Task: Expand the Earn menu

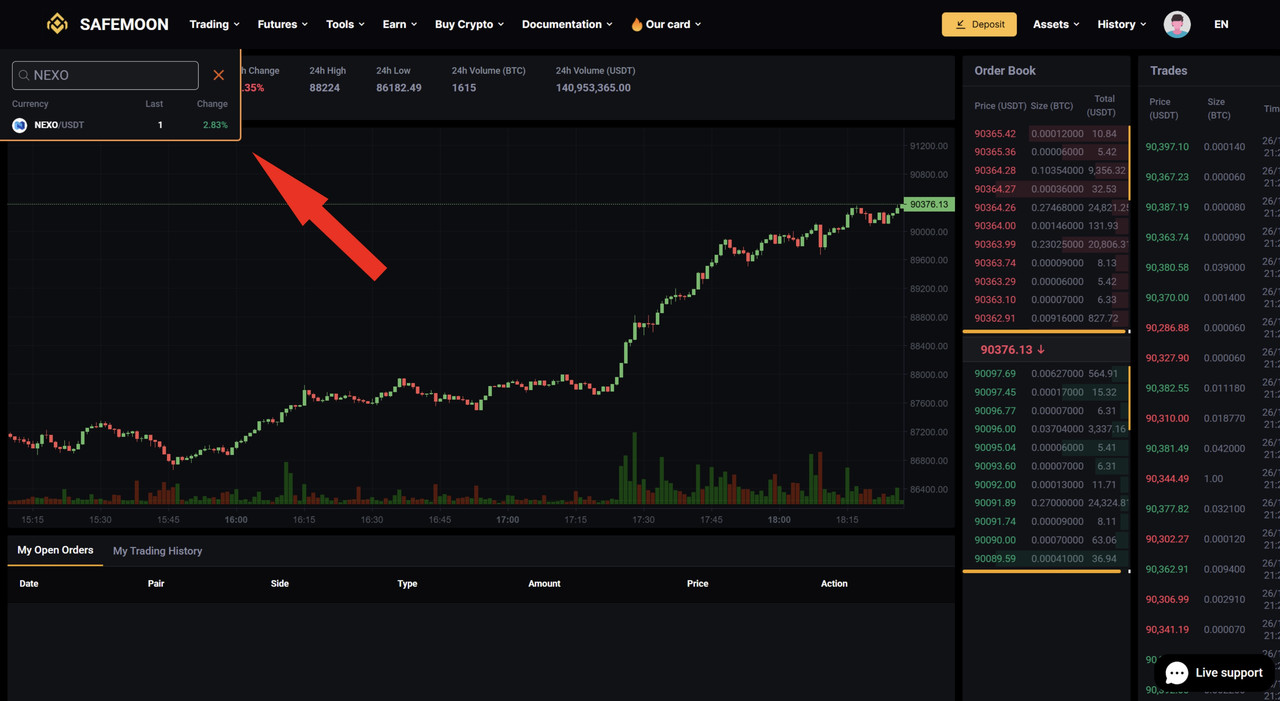Action: pos(399,24)
